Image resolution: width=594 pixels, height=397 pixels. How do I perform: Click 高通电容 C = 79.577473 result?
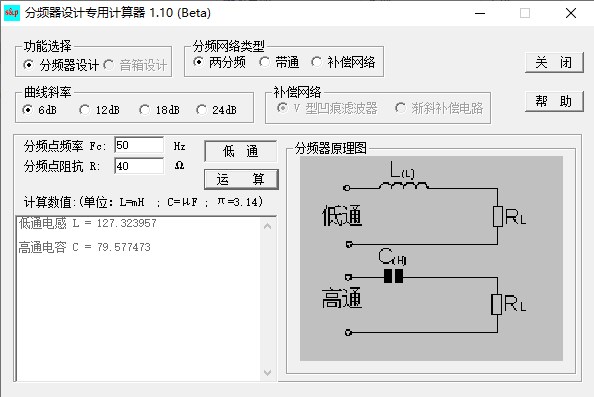(x=84, y=247)
